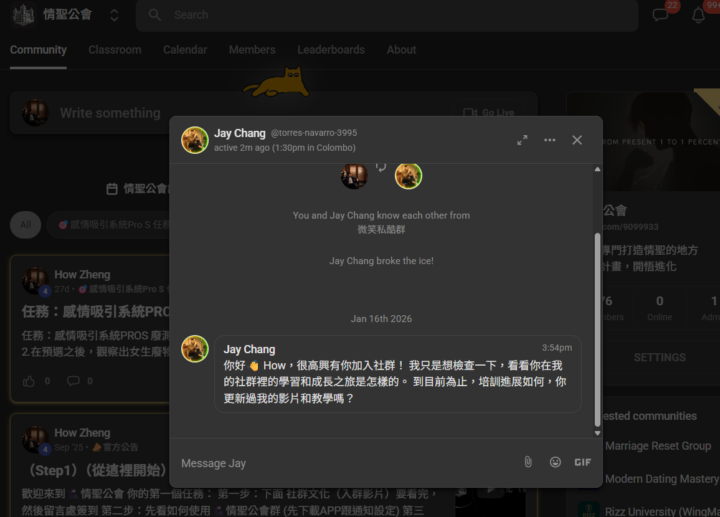Open chat messages icon in header
The width and height of the screenshot is (720, 517).
point(660,14)
